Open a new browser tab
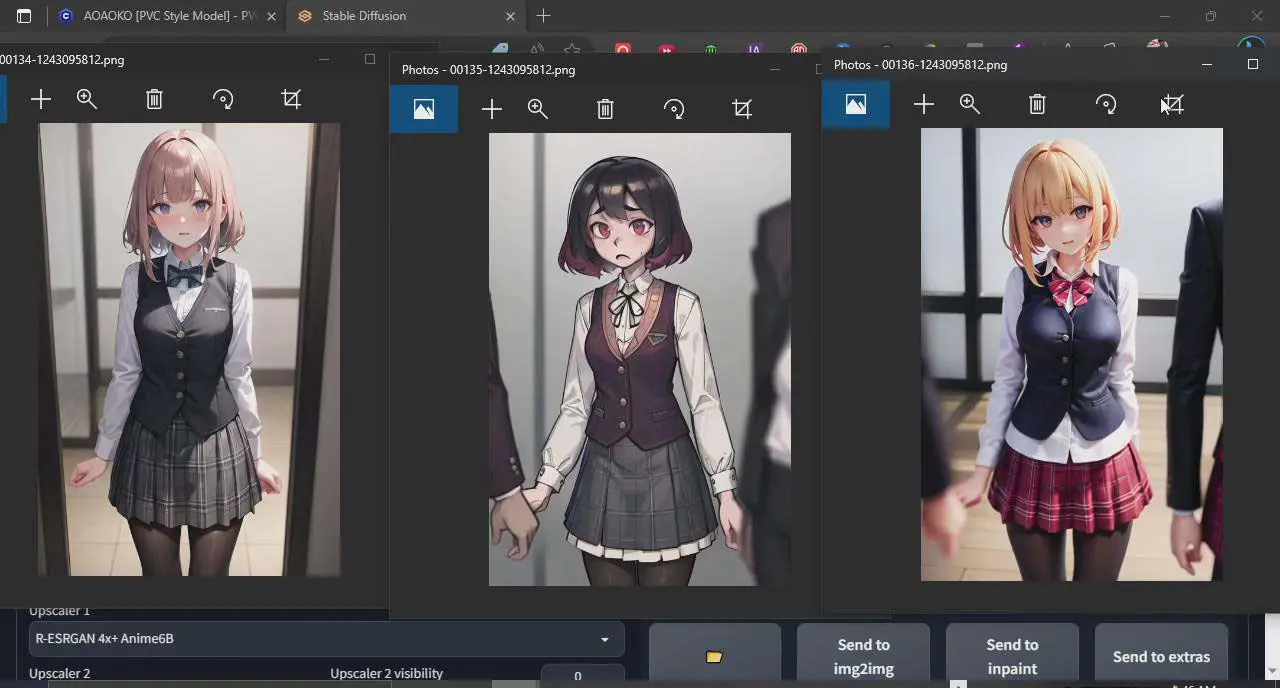The image size is (1280, 688). click(x=543, y=16)
